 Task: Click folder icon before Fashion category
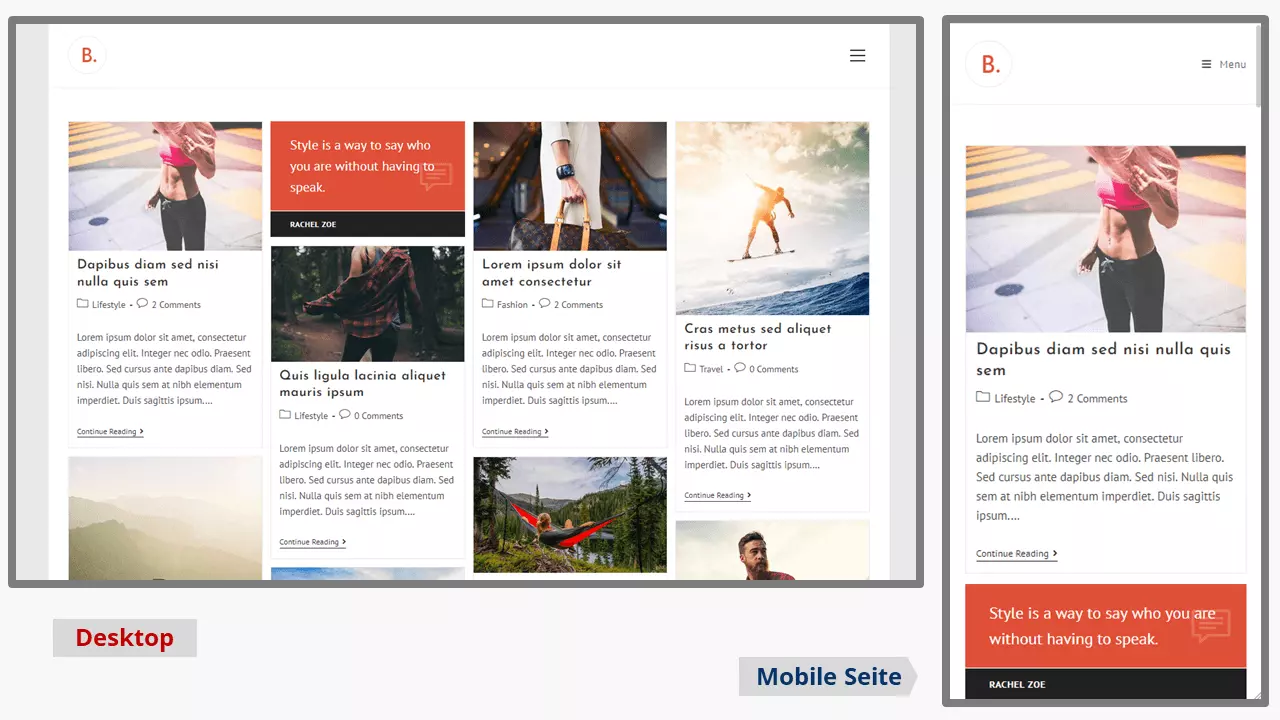(487, 304)
